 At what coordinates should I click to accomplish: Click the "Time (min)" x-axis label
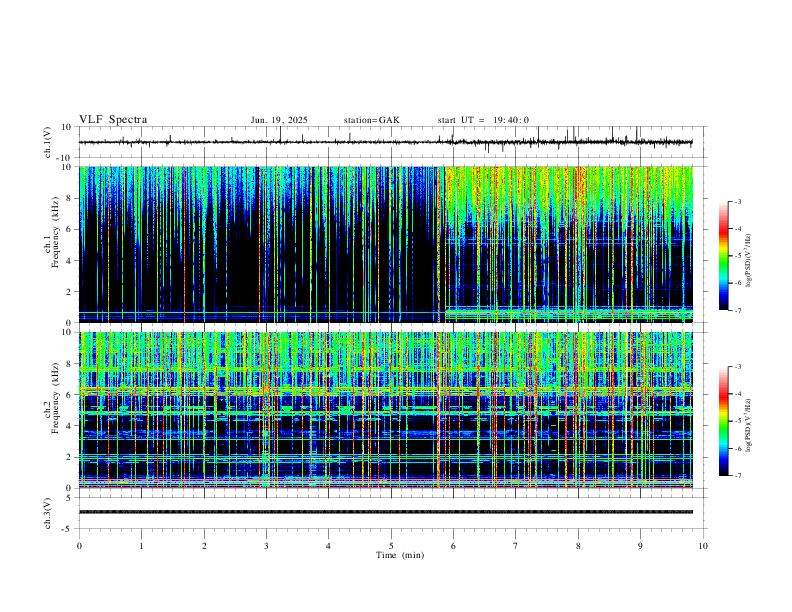[400, 555]
